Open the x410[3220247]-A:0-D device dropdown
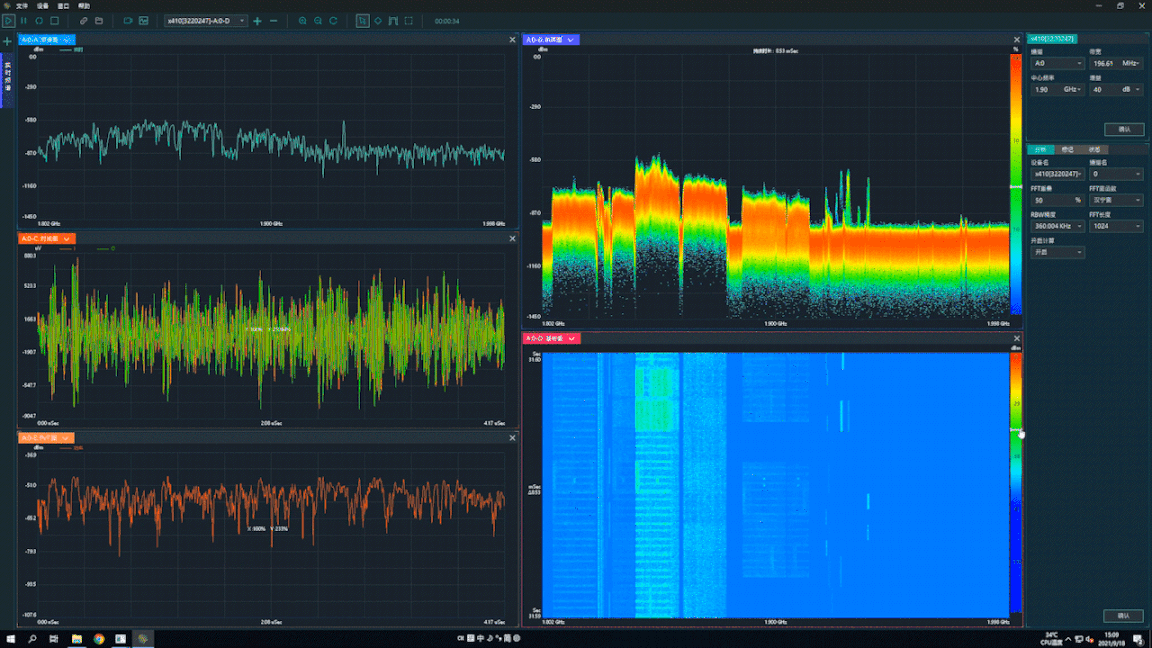The height and width of the screenshot is (648, 1152). (x=205, y=21)
